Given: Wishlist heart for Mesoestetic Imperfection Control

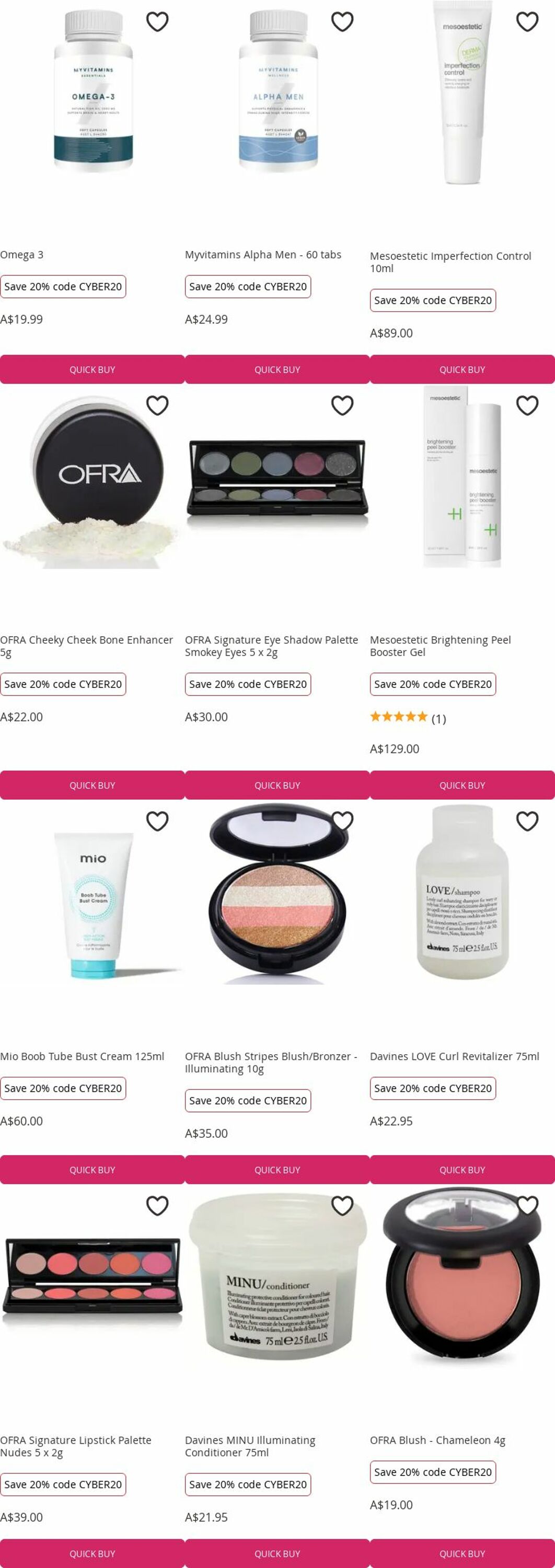Looking at the screenshot, I should pos(527,22).
